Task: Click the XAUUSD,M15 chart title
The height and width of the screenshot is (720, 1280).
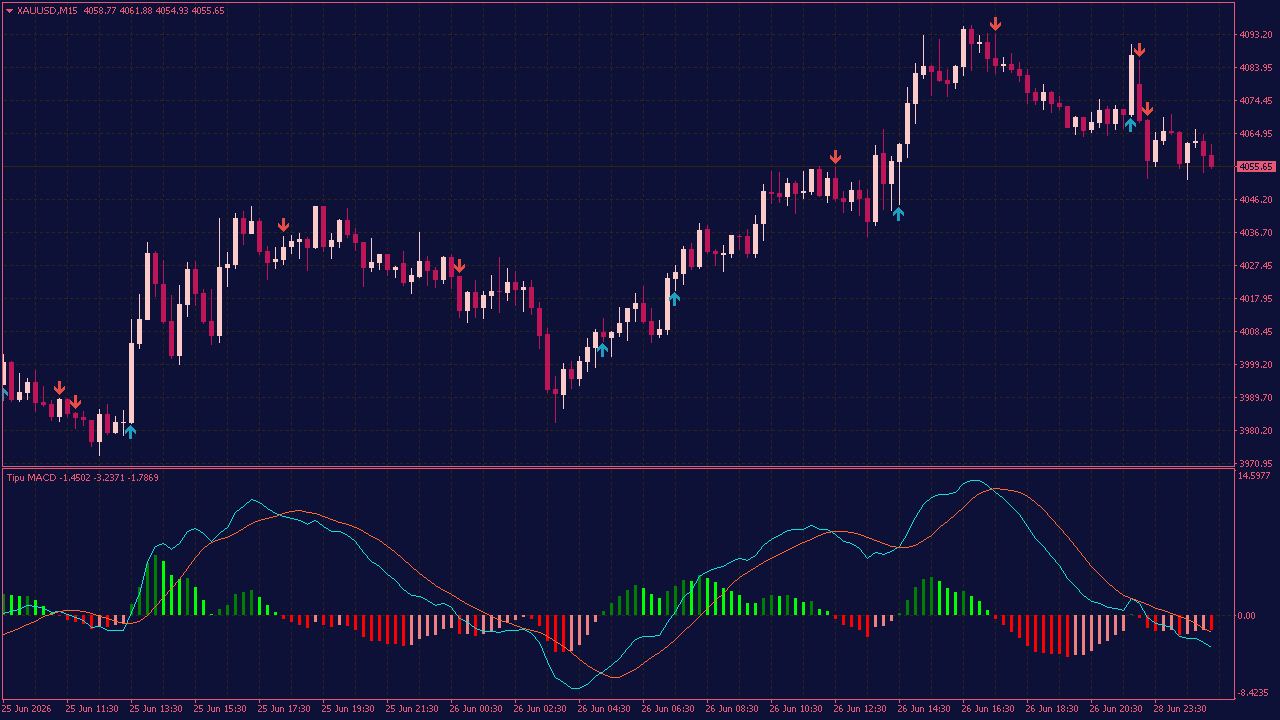Action: click(48, 10)
